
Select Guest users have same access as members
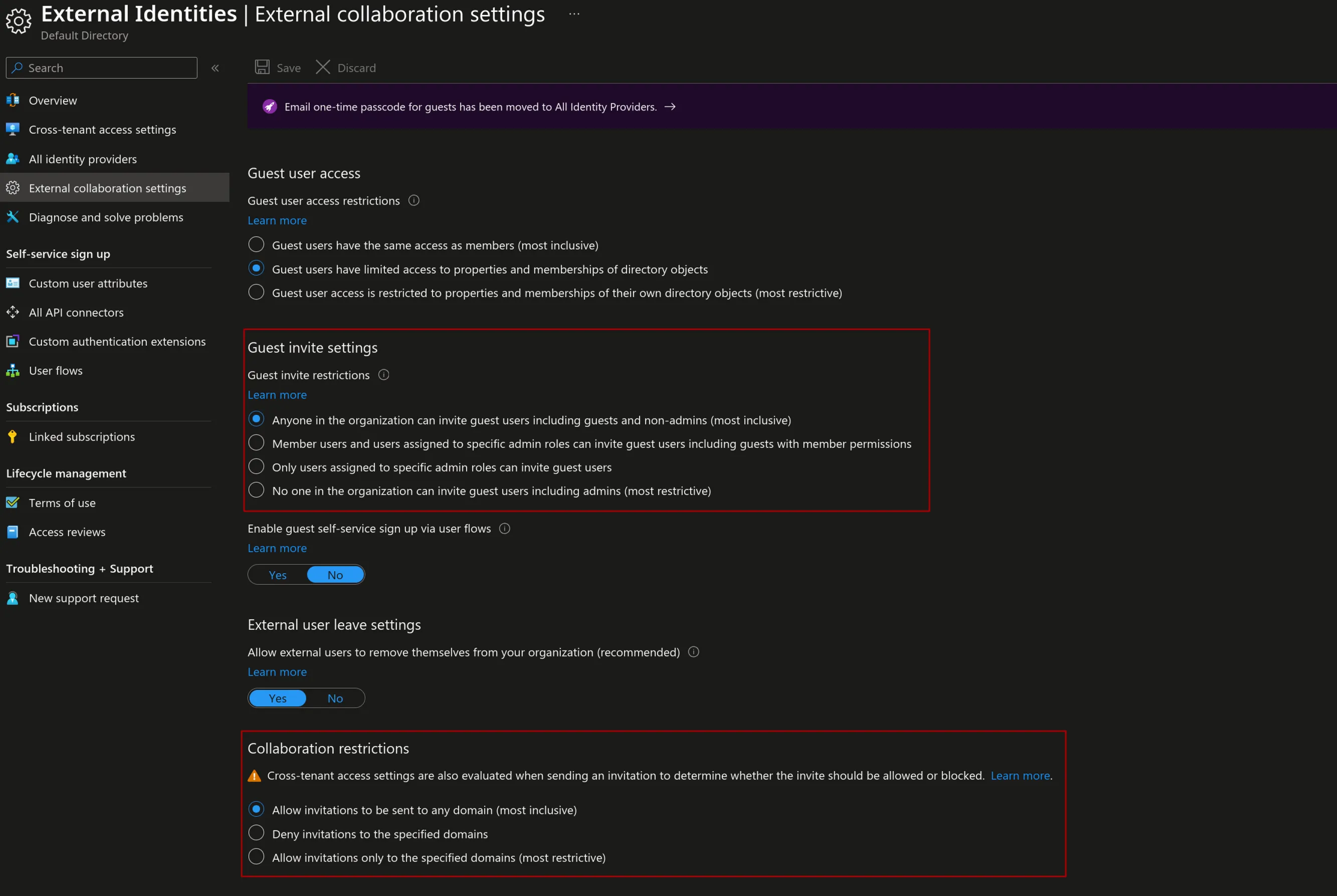point(256,245)
